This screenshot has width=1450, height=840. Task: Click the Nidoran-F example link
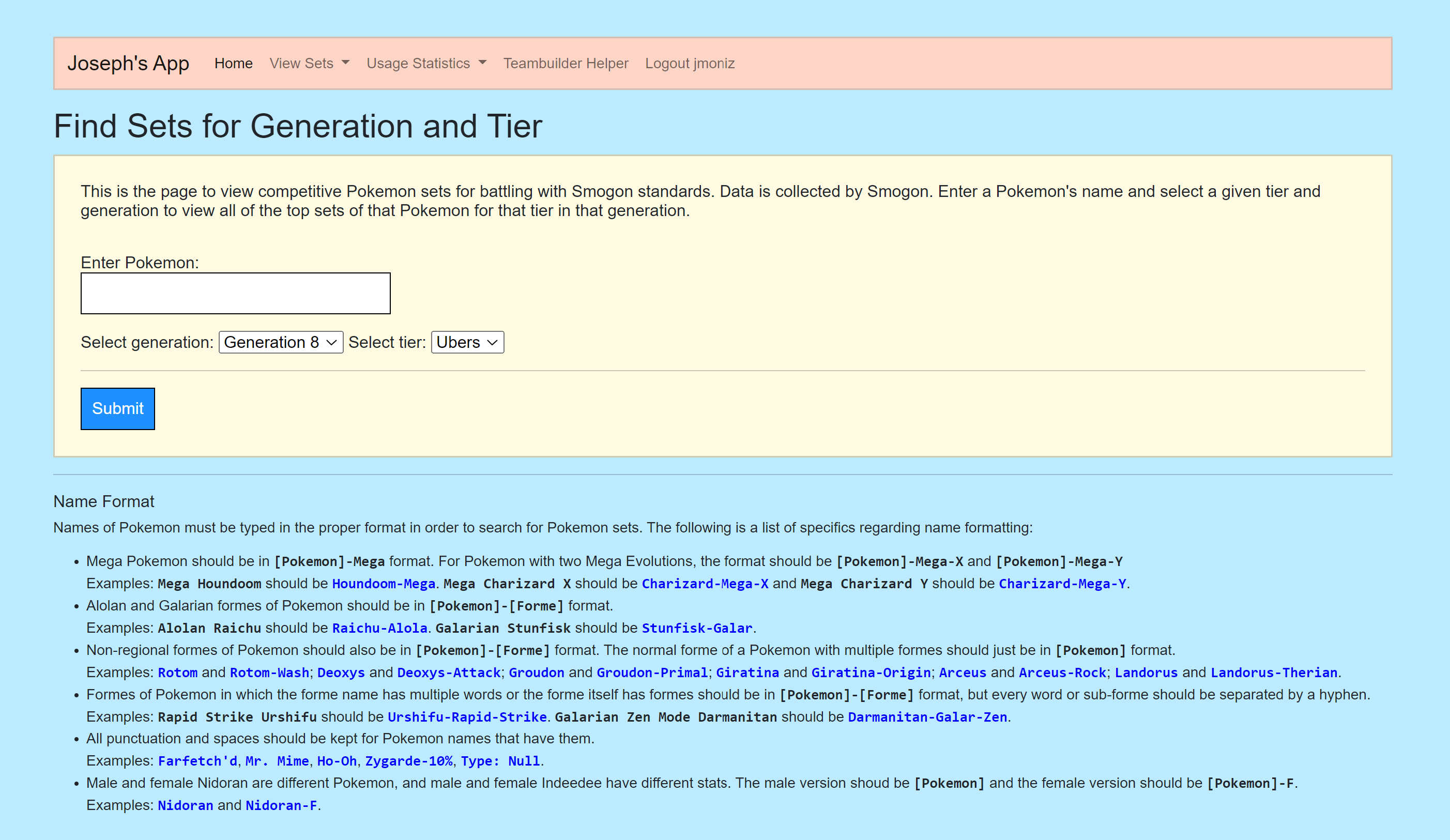tap(281, 805)
